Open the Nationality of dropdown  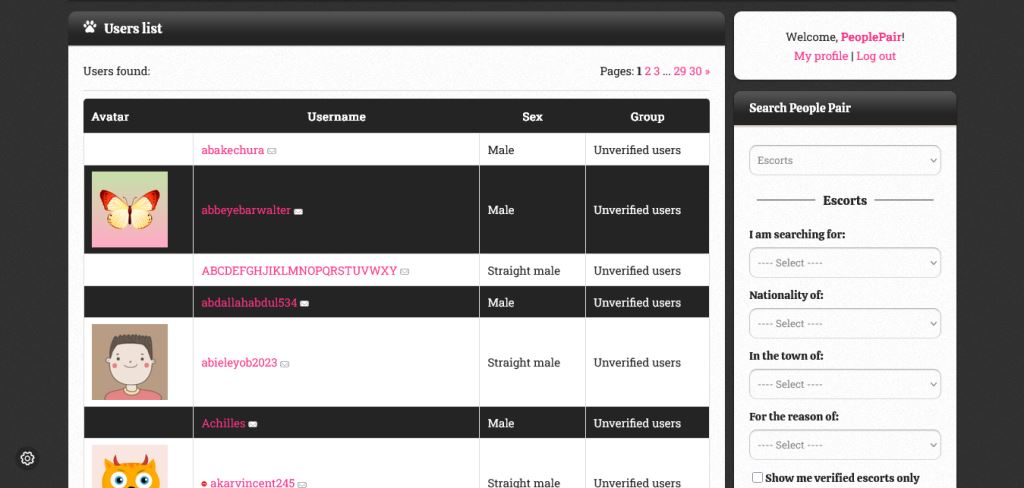point(844,323)
